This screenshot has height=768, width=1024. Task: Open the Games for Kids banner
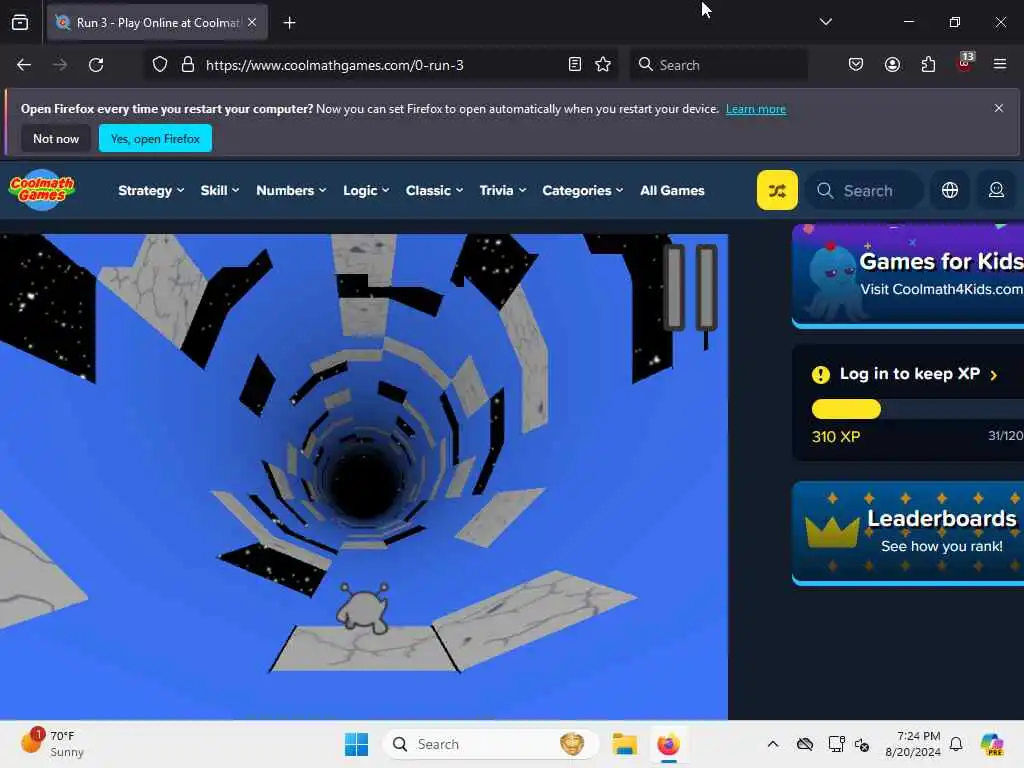tap(908, 276)
